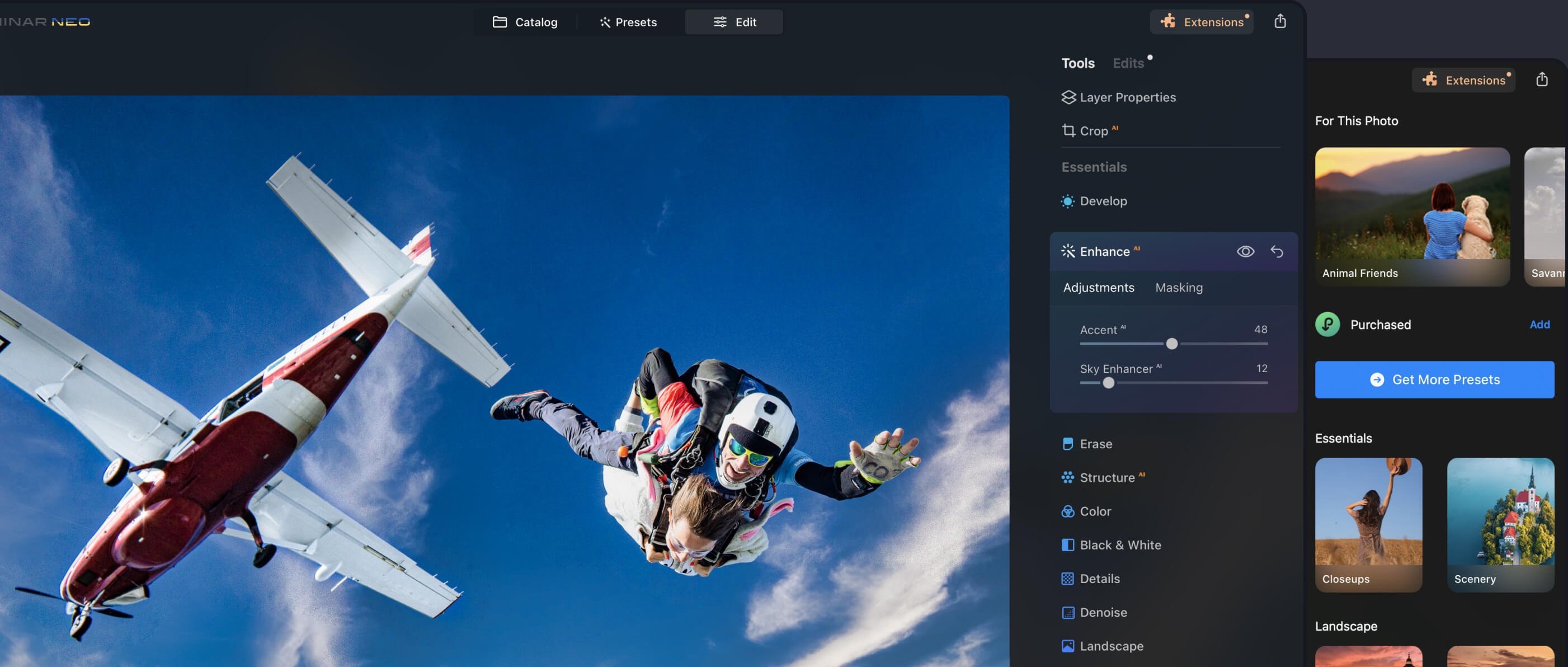1568x667 pixels.
Task: Click the share icon in right presets window
Action: tap(1542, 79)
